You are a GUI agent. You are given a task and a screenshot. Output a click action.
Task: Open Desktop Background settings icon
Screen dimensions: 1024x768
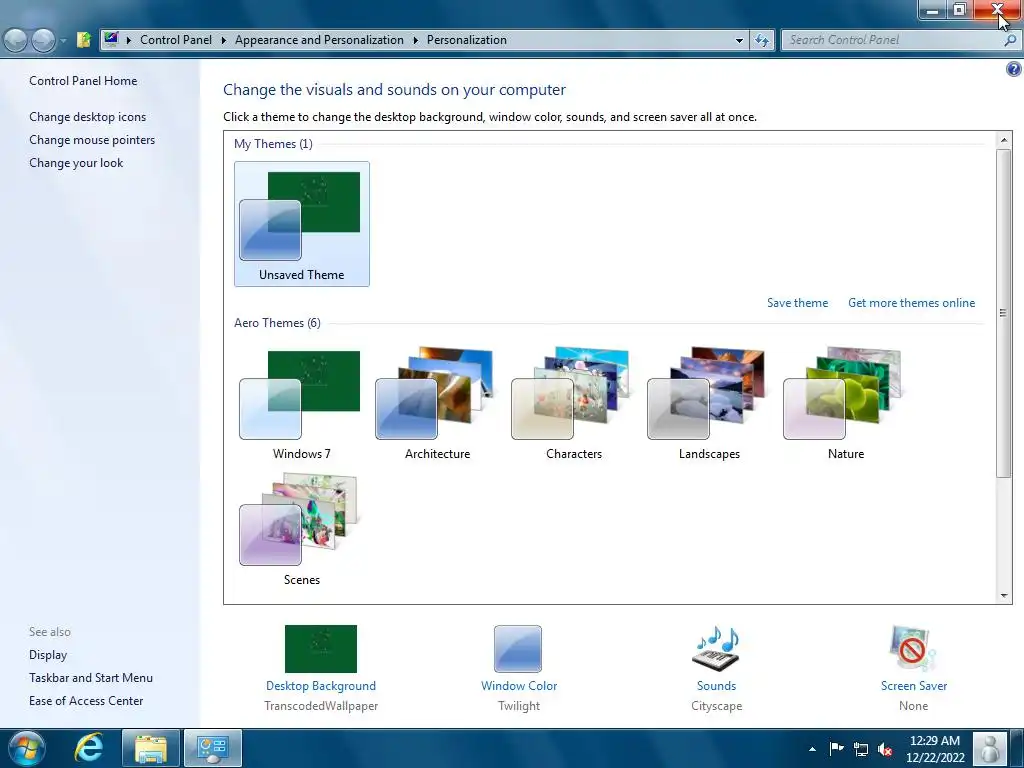321,648
